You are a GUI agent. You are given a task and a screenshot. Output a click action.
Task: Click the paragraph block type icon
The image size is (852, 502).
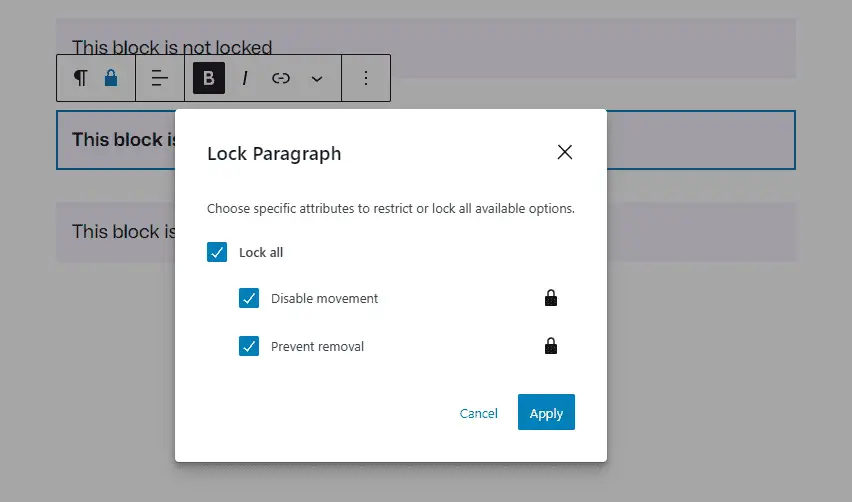(x=81, y=78)
